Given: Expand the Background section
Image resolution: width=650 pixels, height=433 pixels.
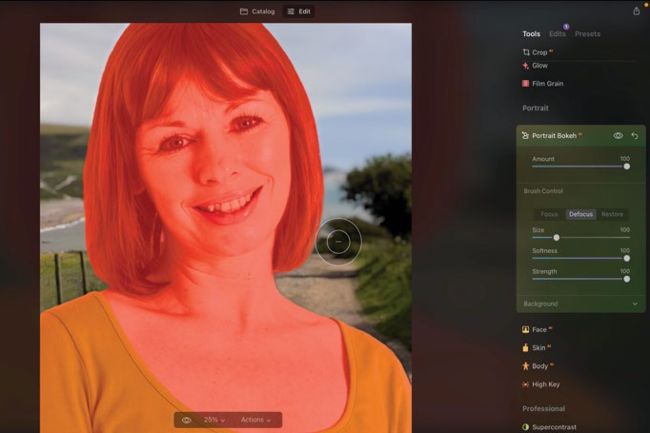Looking at the screenshot, I should [634, 304].
